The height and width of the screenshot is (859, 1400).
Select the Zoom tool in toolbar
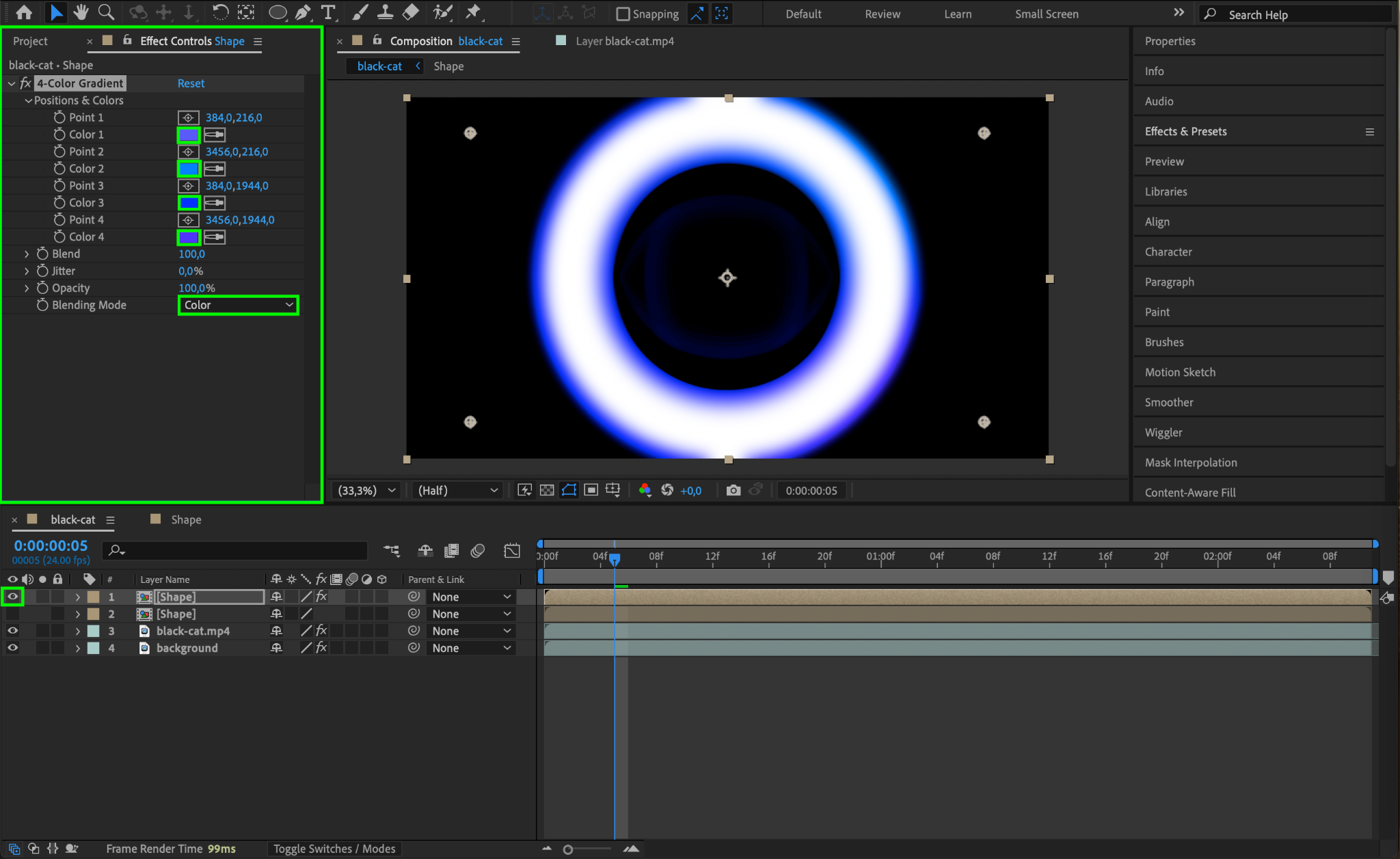(106, 12)
